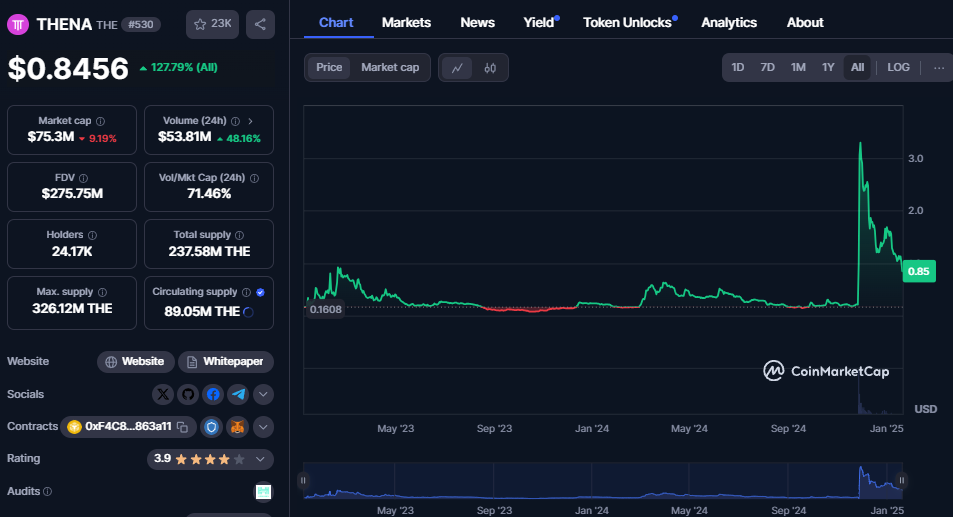Show the FDV info icon
Screen dimensions: 953x517
pos(83,178)
